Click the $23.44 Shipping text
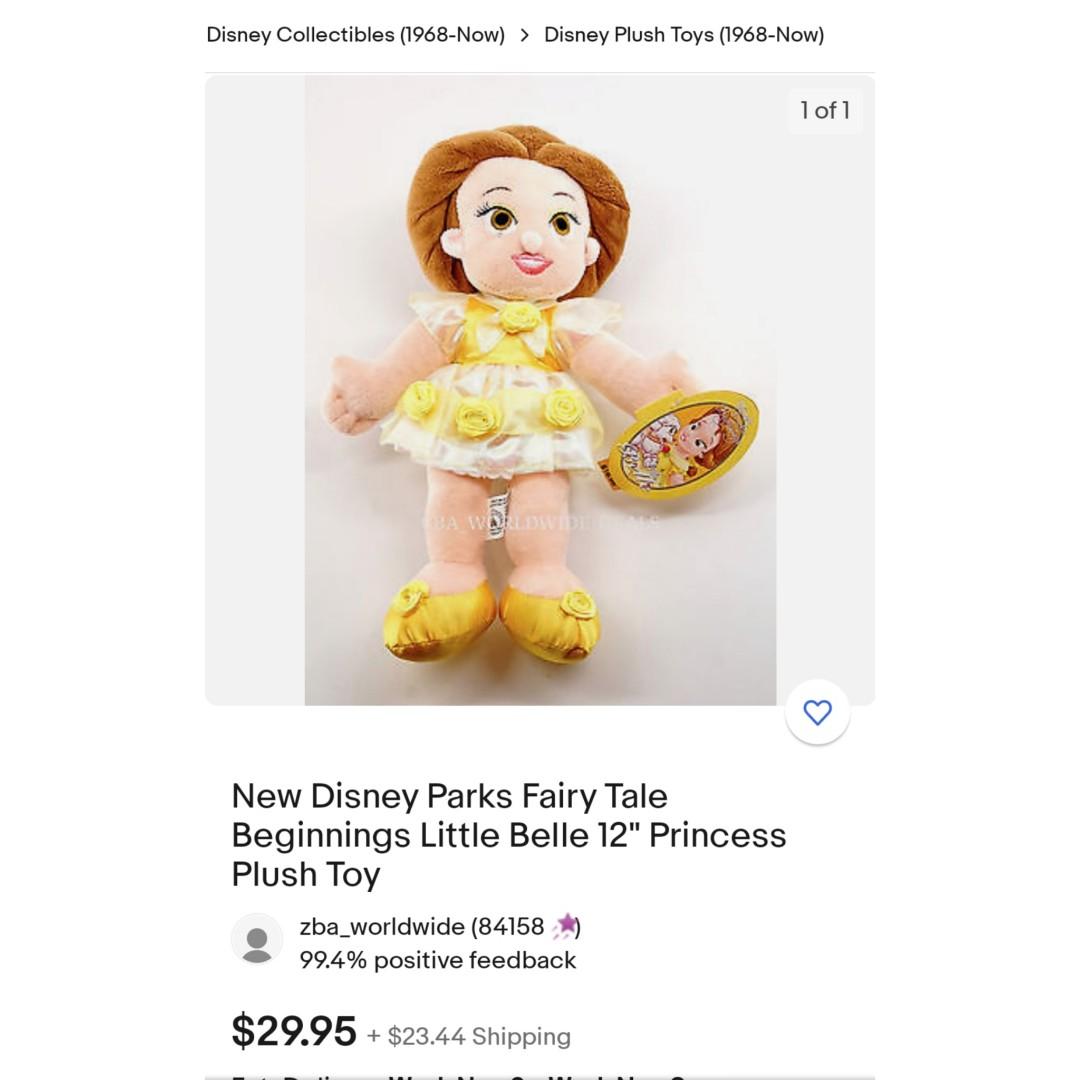This screenshot has width=1080, height=1080. (x=468, y=1037)
